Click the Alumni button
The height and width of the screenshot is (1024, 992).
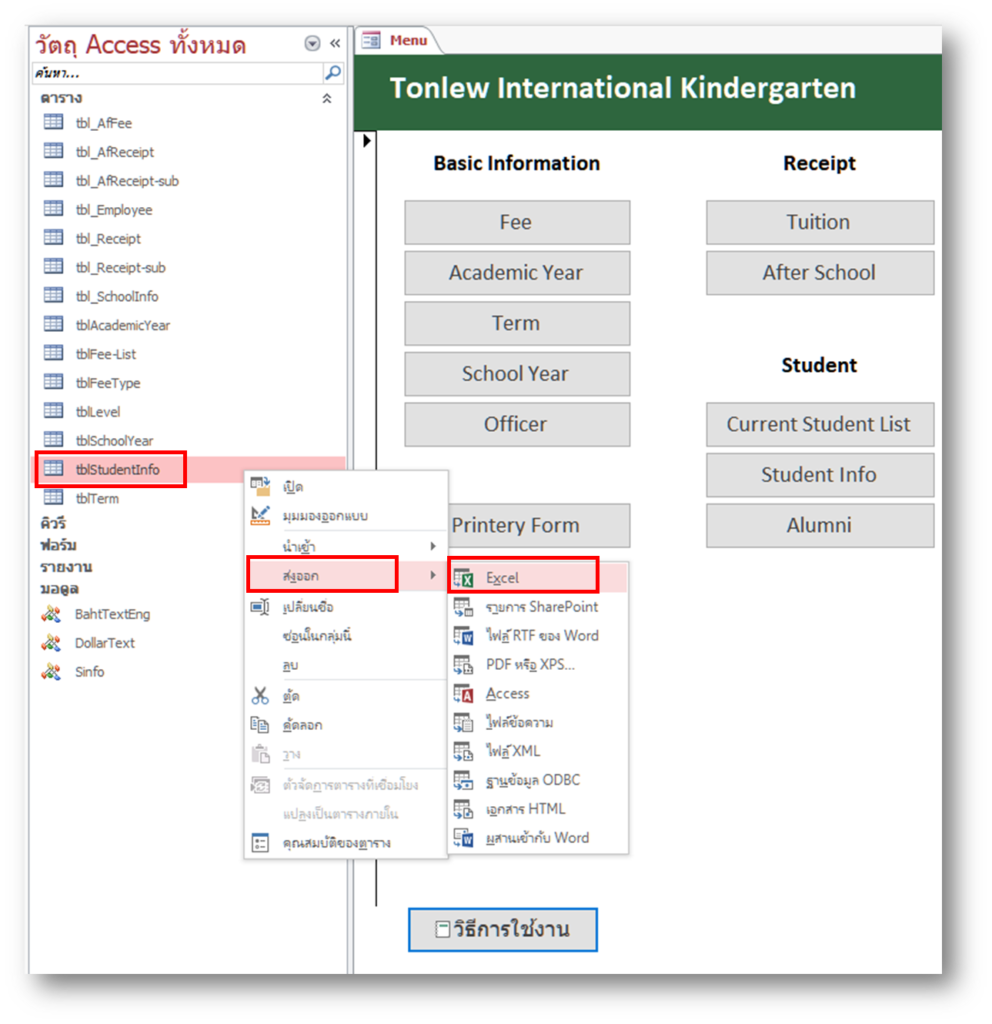click(818, 525)
